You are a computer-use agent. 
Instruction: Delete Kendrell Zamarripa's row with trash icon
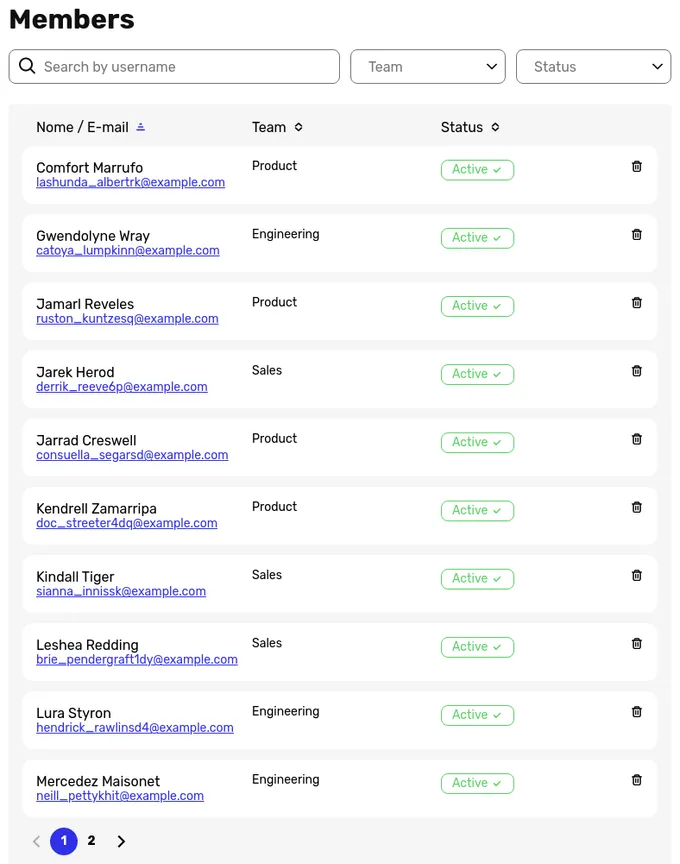[636, 507]
